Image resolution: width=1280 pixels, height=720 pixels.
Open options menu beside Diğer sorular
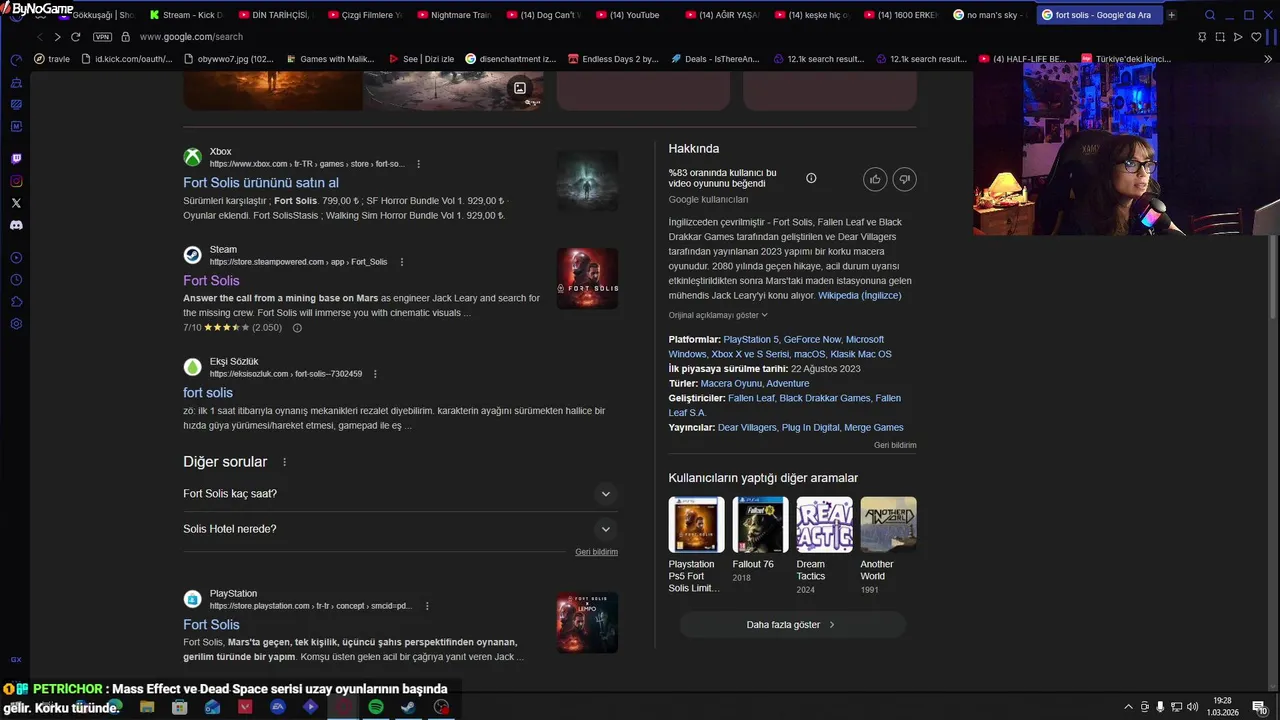point(284,462)
